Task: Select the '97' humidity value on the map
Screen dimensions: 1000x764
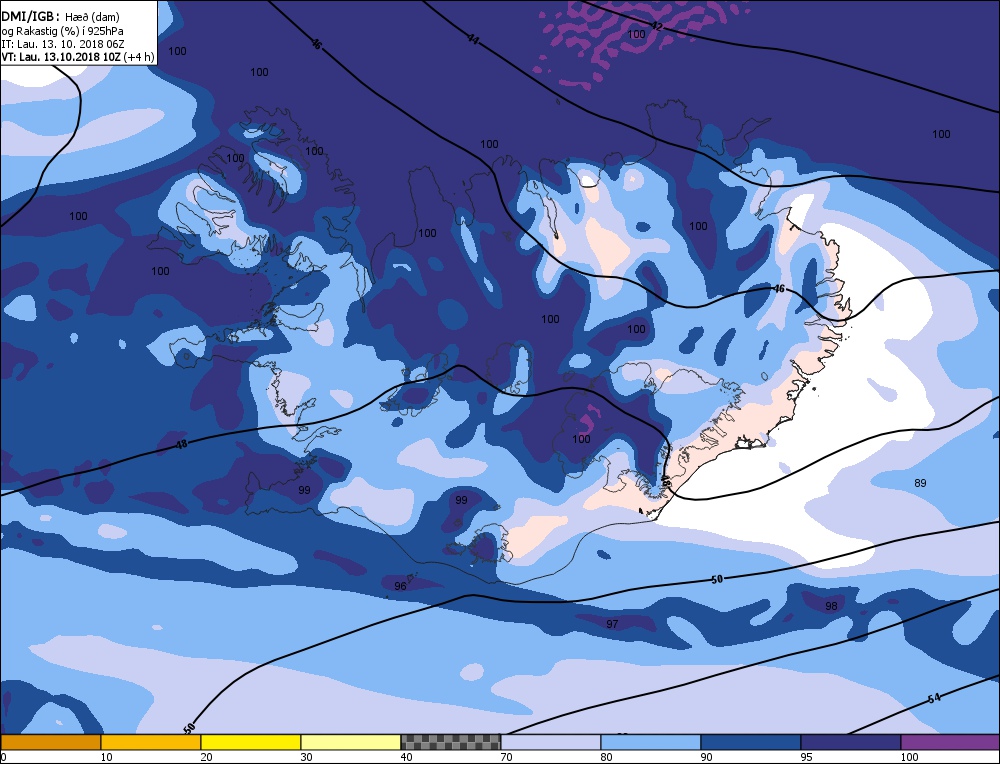Action: point(612,624)
